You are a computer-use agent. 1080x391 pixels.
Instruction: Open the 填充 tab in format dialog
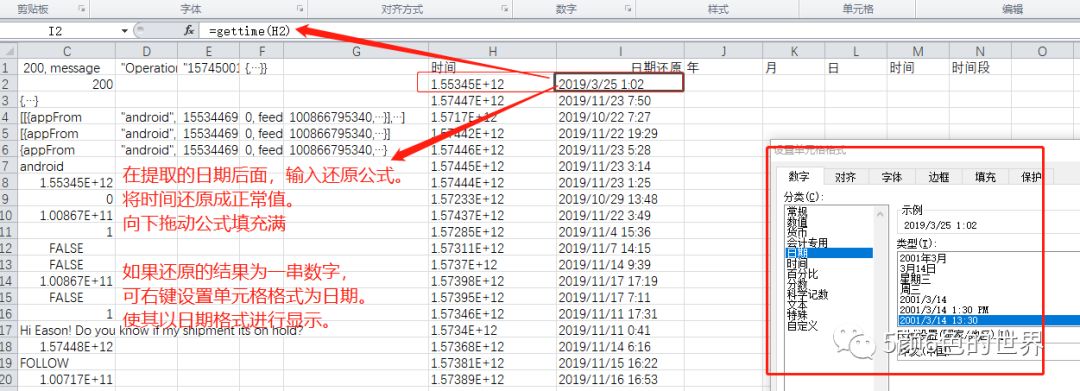(x=985, y=177)
